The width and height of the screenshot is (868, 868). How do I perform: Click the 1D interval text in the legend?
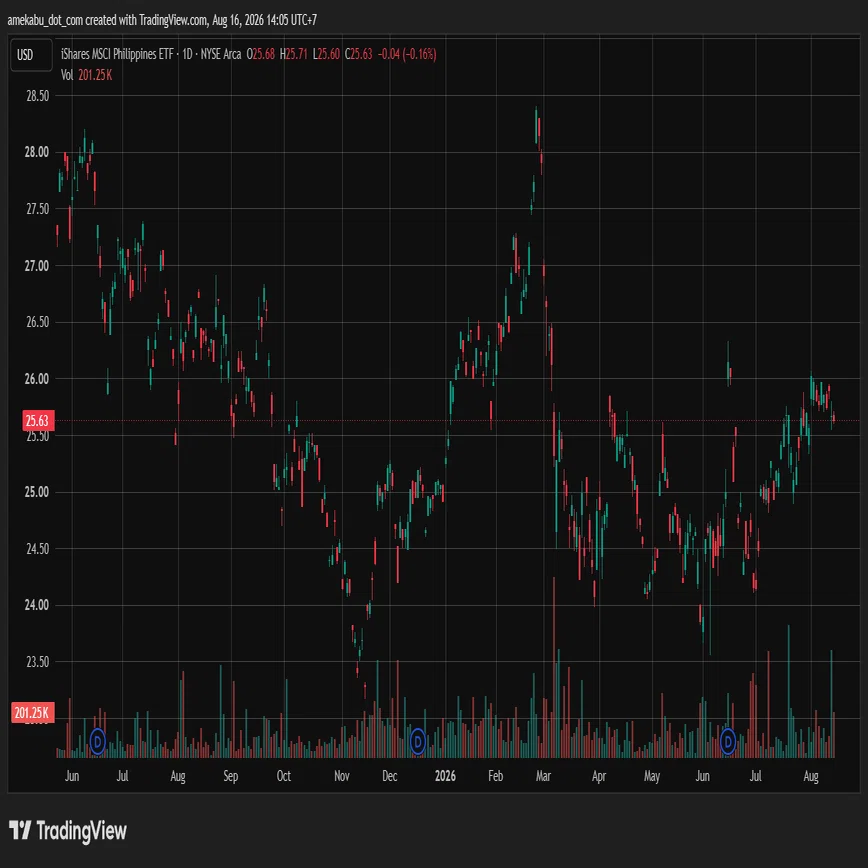[187, 54]
